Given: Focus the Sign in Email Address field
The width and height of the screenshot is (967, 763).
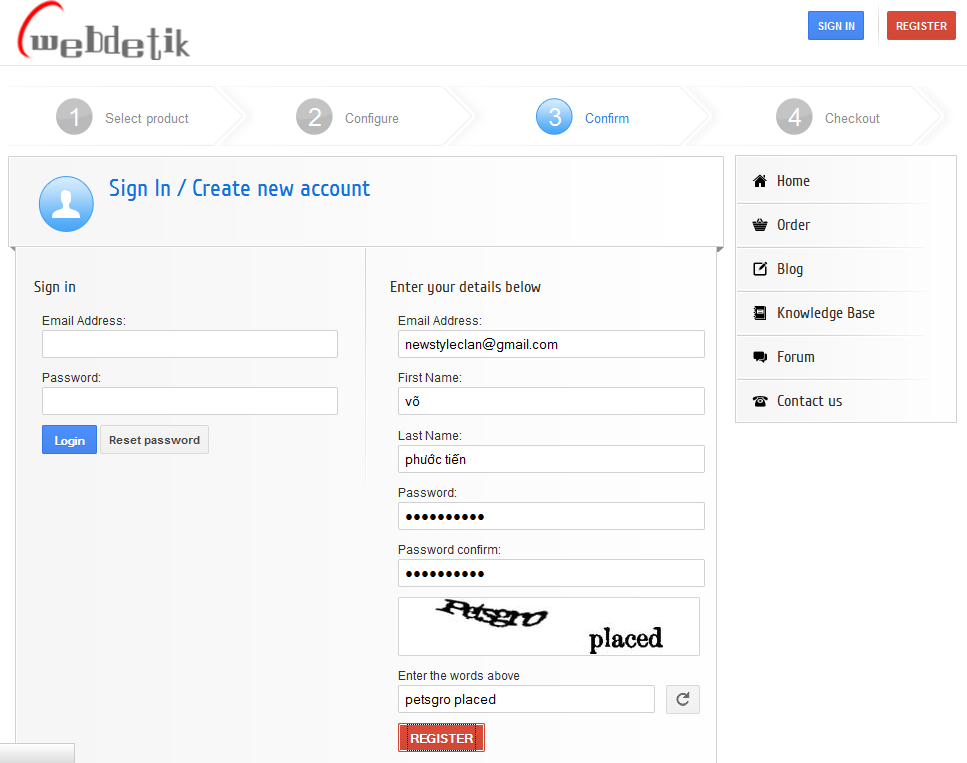Looking at the screenshot, I should pos(190,344).
